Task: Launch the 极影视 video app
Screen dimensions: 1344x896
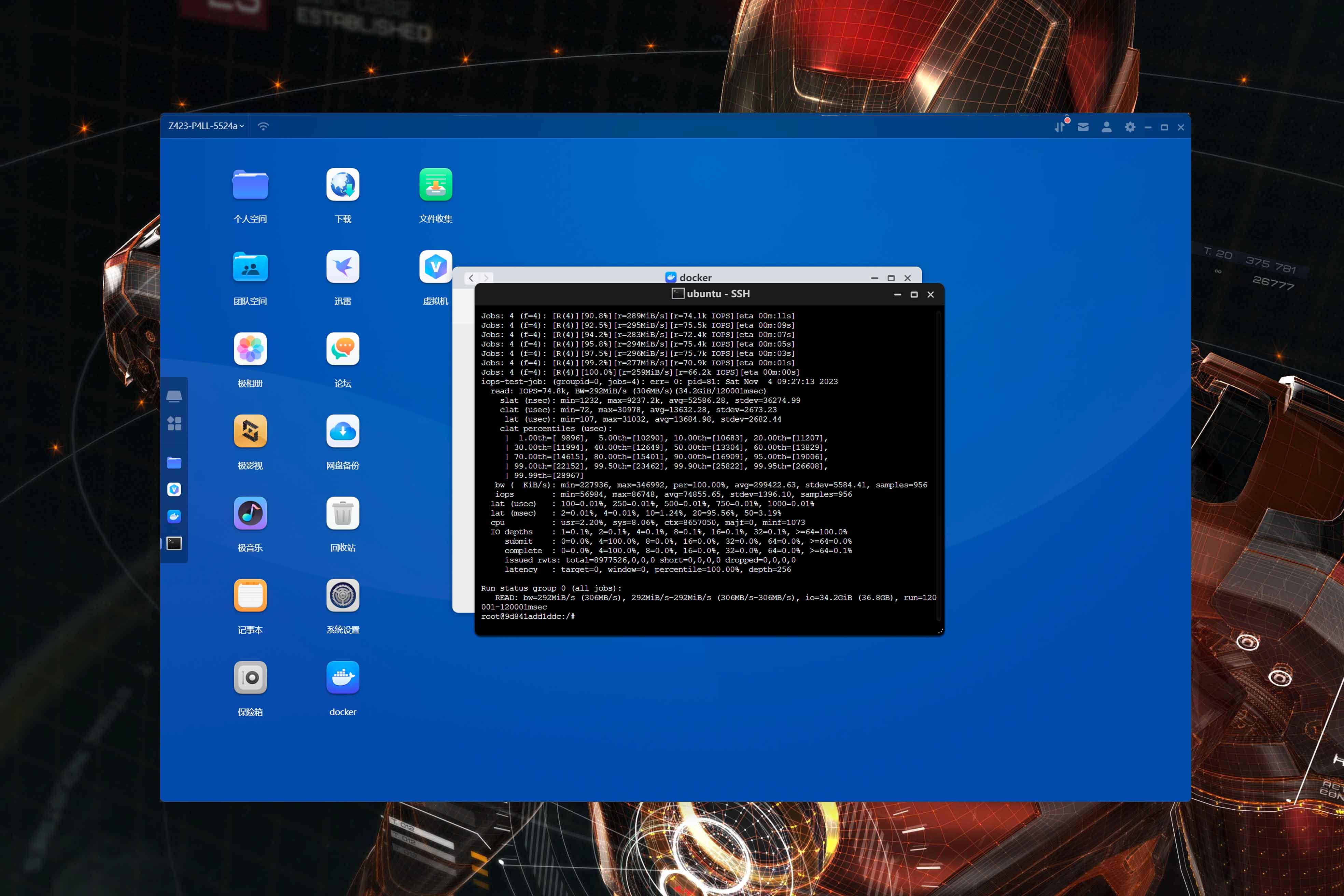Action: pos(250,431)
